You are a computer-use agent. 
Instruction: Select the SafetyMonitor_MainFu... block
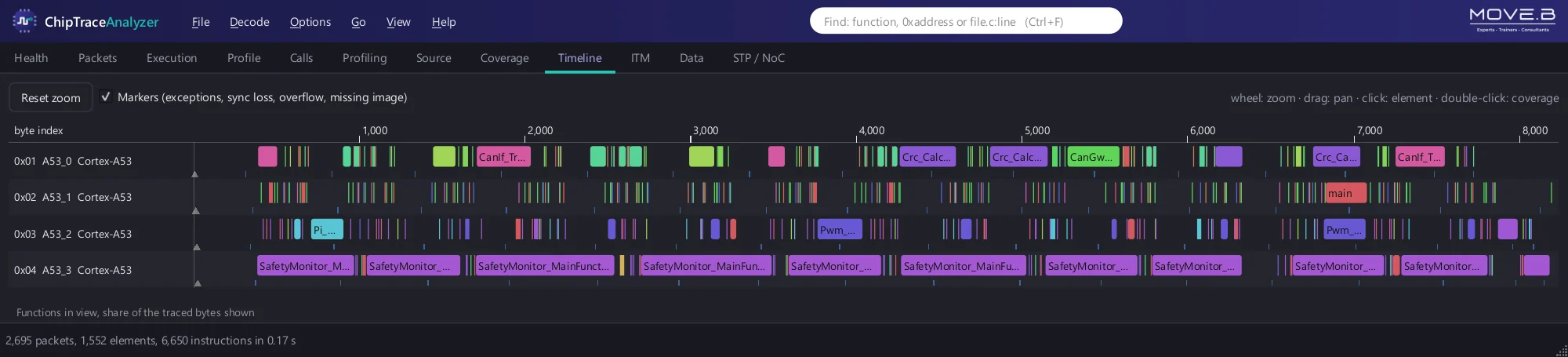click(x=963, y=265)
